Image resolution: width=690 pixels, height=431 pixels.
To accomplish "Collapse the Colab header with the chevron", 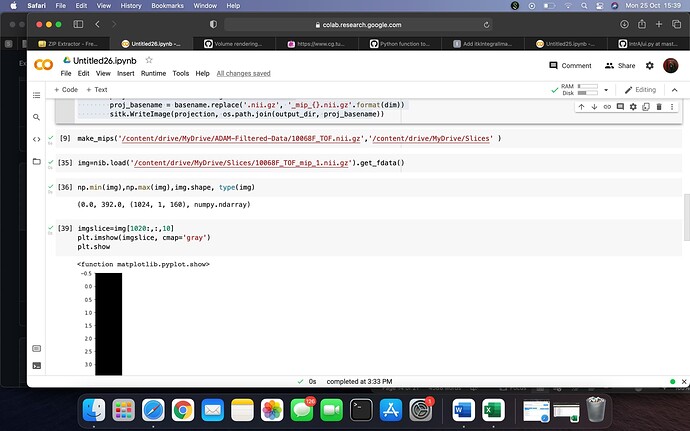I will coord(674,90).
